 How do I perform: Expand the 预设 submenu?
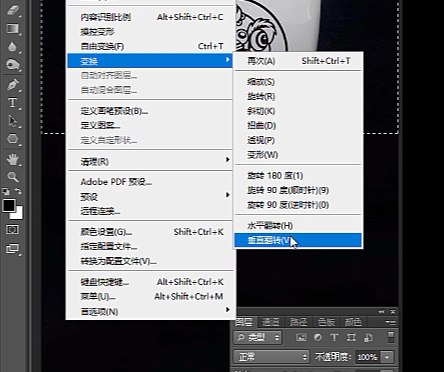click(151, 197)
